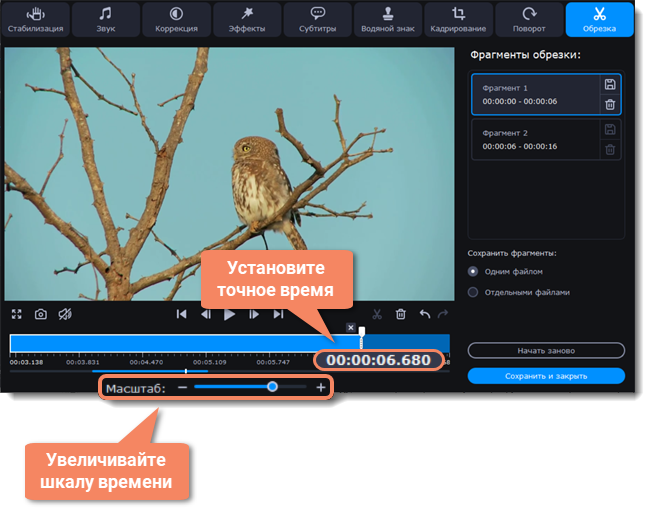Save Фрагмент 1 with the floppy disk icon
This screenshot has height=512, width=650.
coord(610,85)
